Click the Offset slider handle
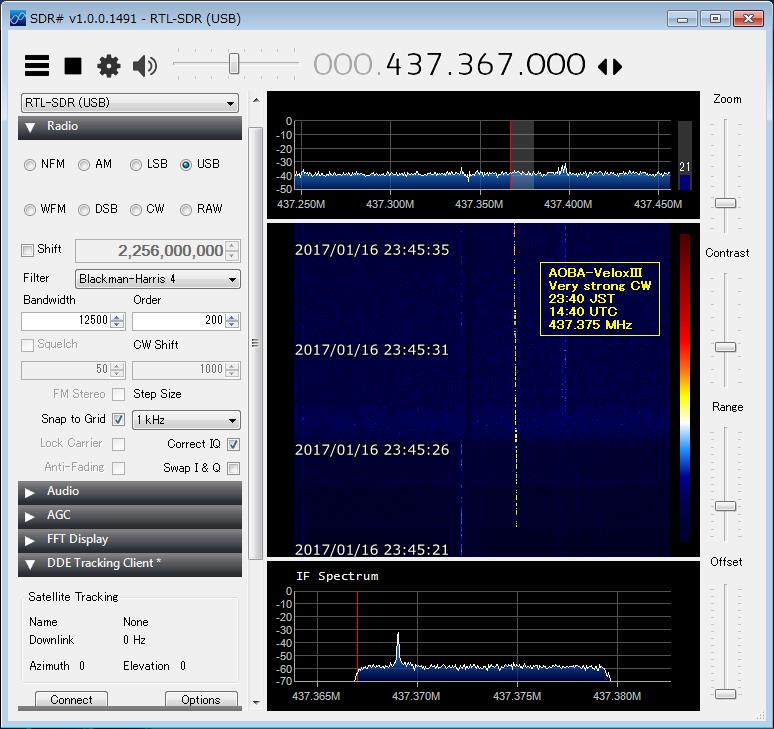774x729 pixels. click(726, 694)
